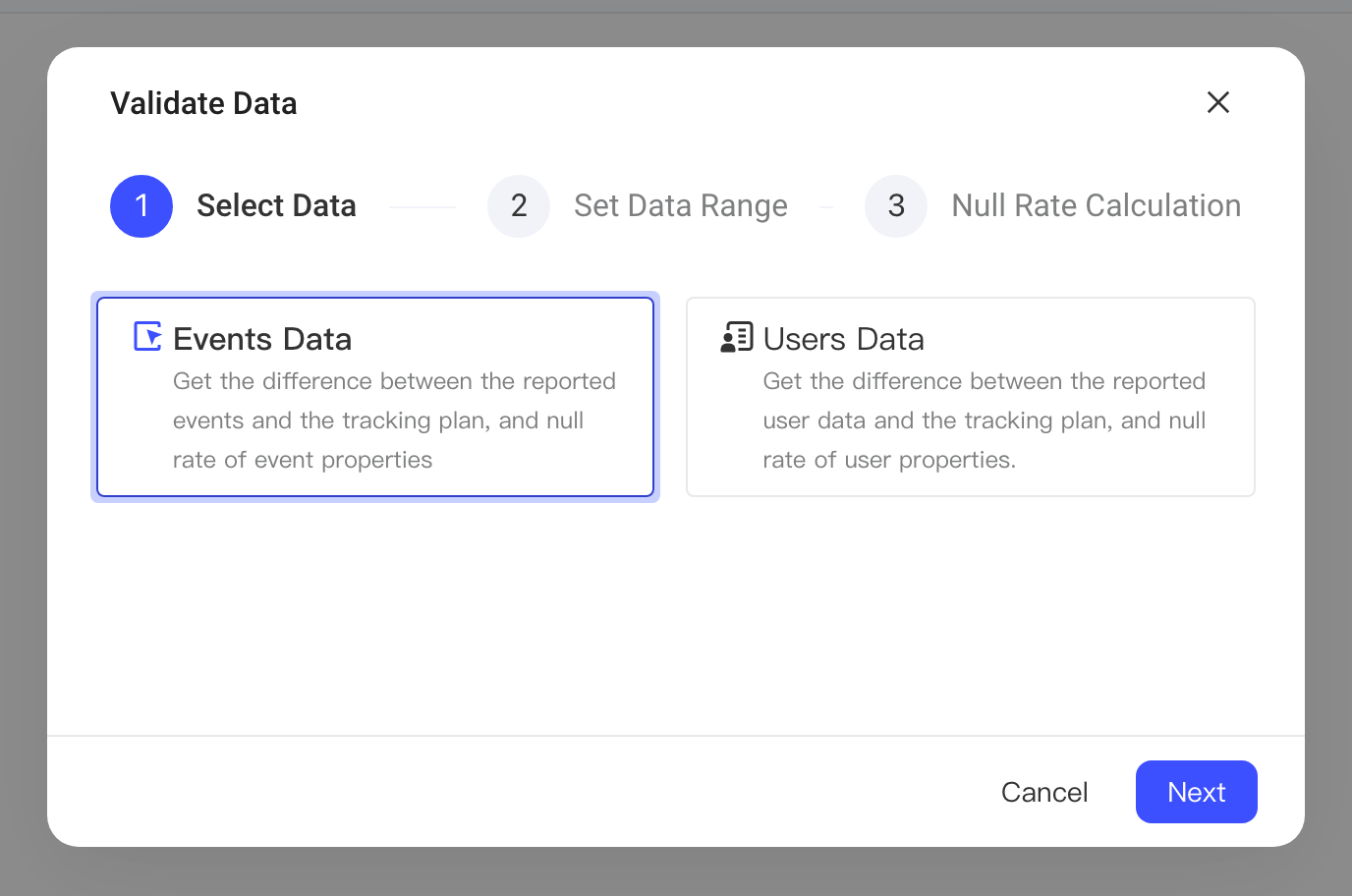The image size is (1352, 896).
Task: Click the Events Data cursor icon
Action: click(148, 337)
